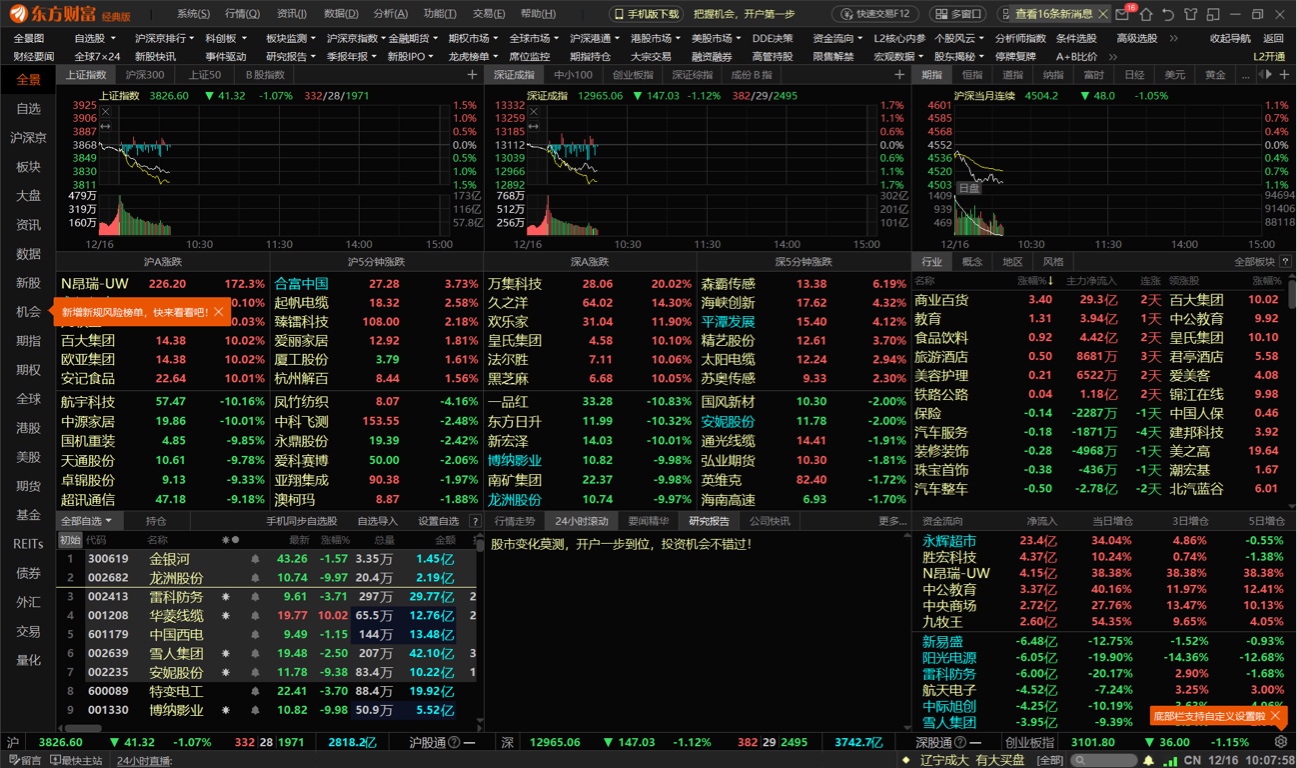
Task: Click the alert bell for 特变电工
Action: pos(255,691)
